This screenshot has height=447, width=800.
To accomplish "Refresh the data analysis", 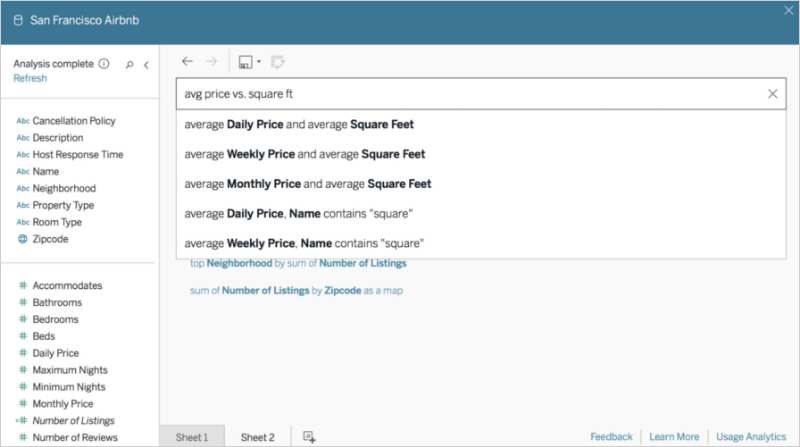I will tap(30, 79).
